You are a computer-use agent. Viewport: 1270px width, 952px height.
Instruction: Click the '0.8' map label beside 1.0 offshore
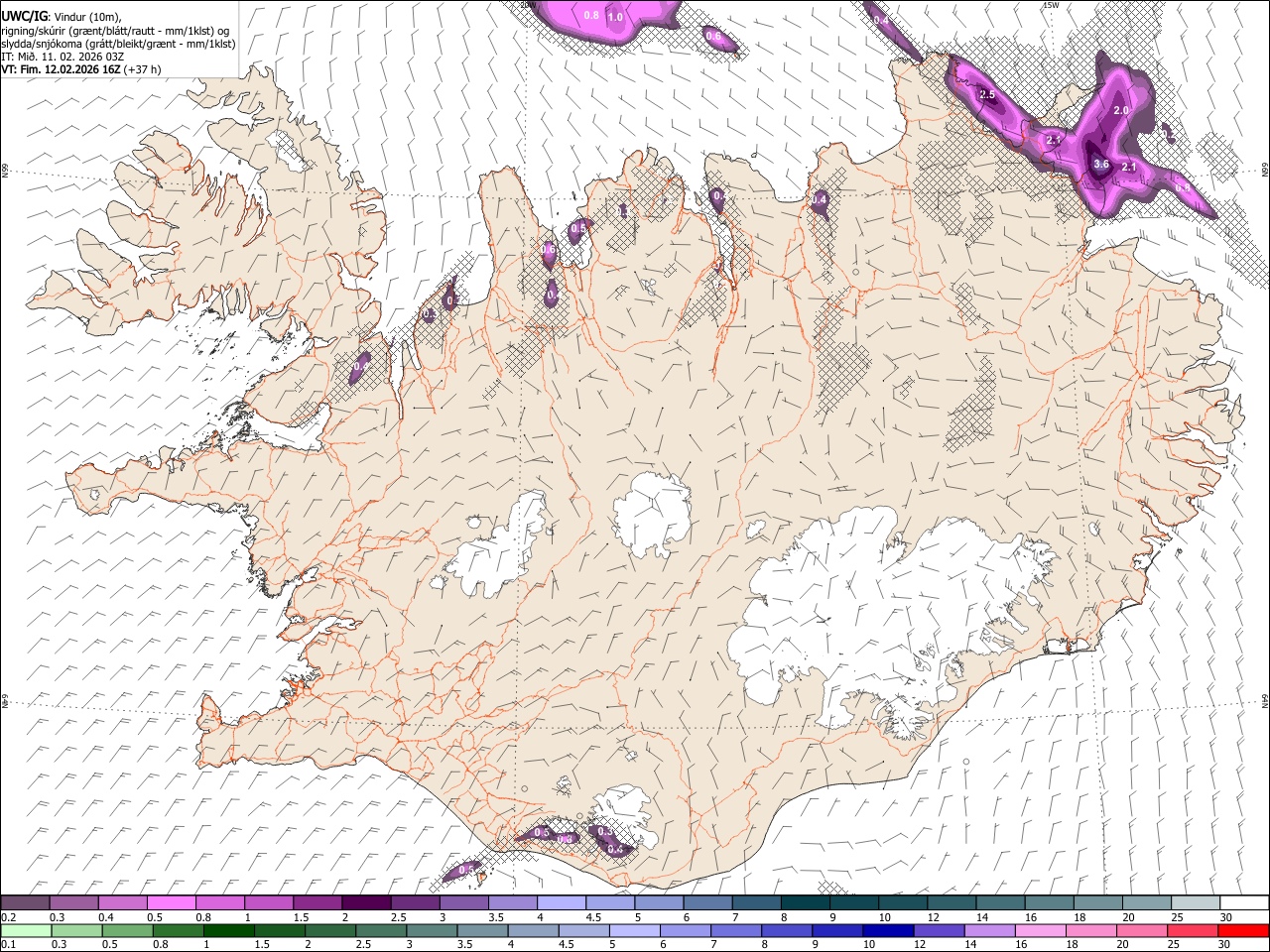[x=591, y=15]
